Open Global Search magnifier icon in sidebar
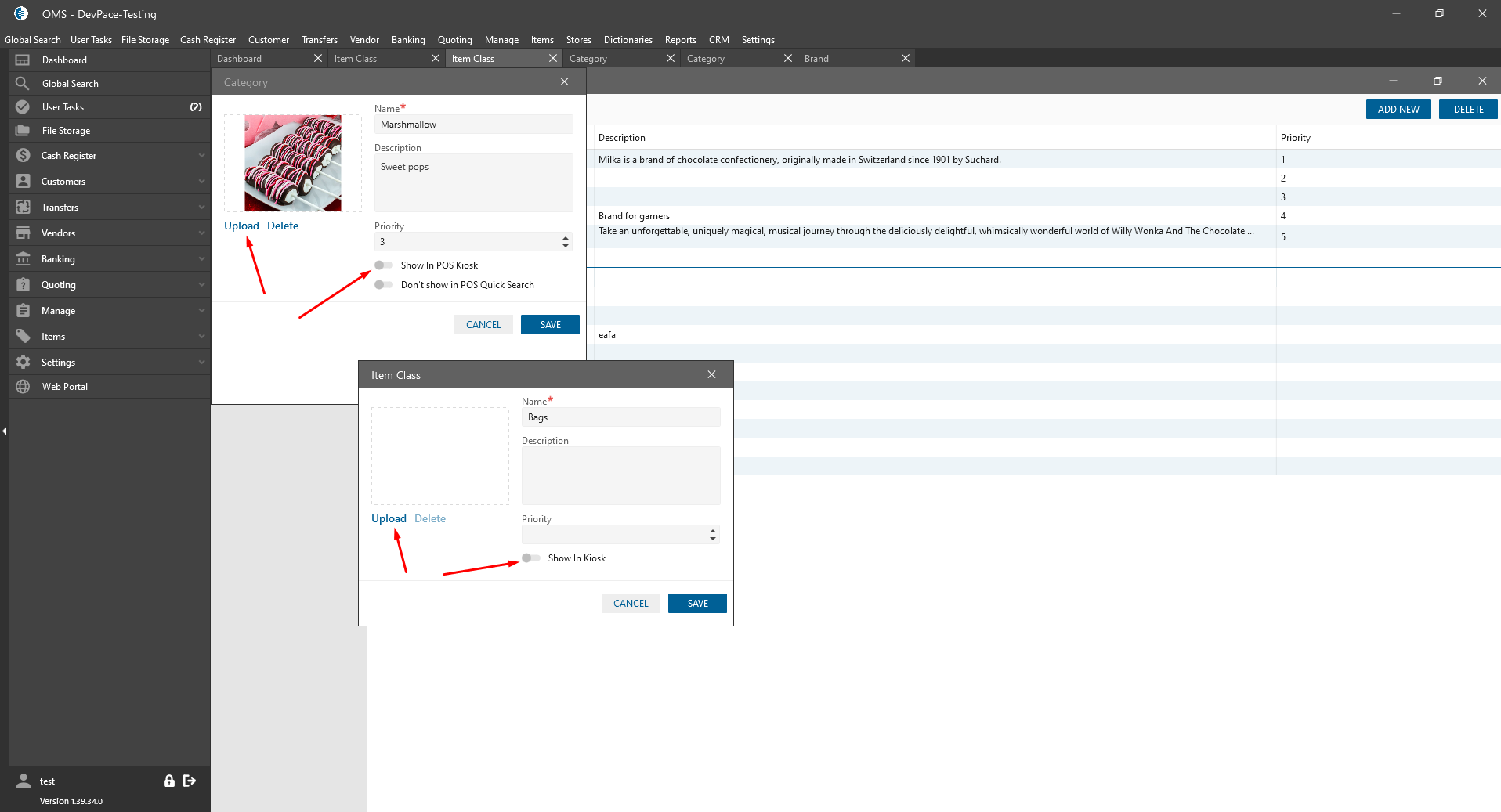This screenshot has width=1501, height=812. coord(23,84)
